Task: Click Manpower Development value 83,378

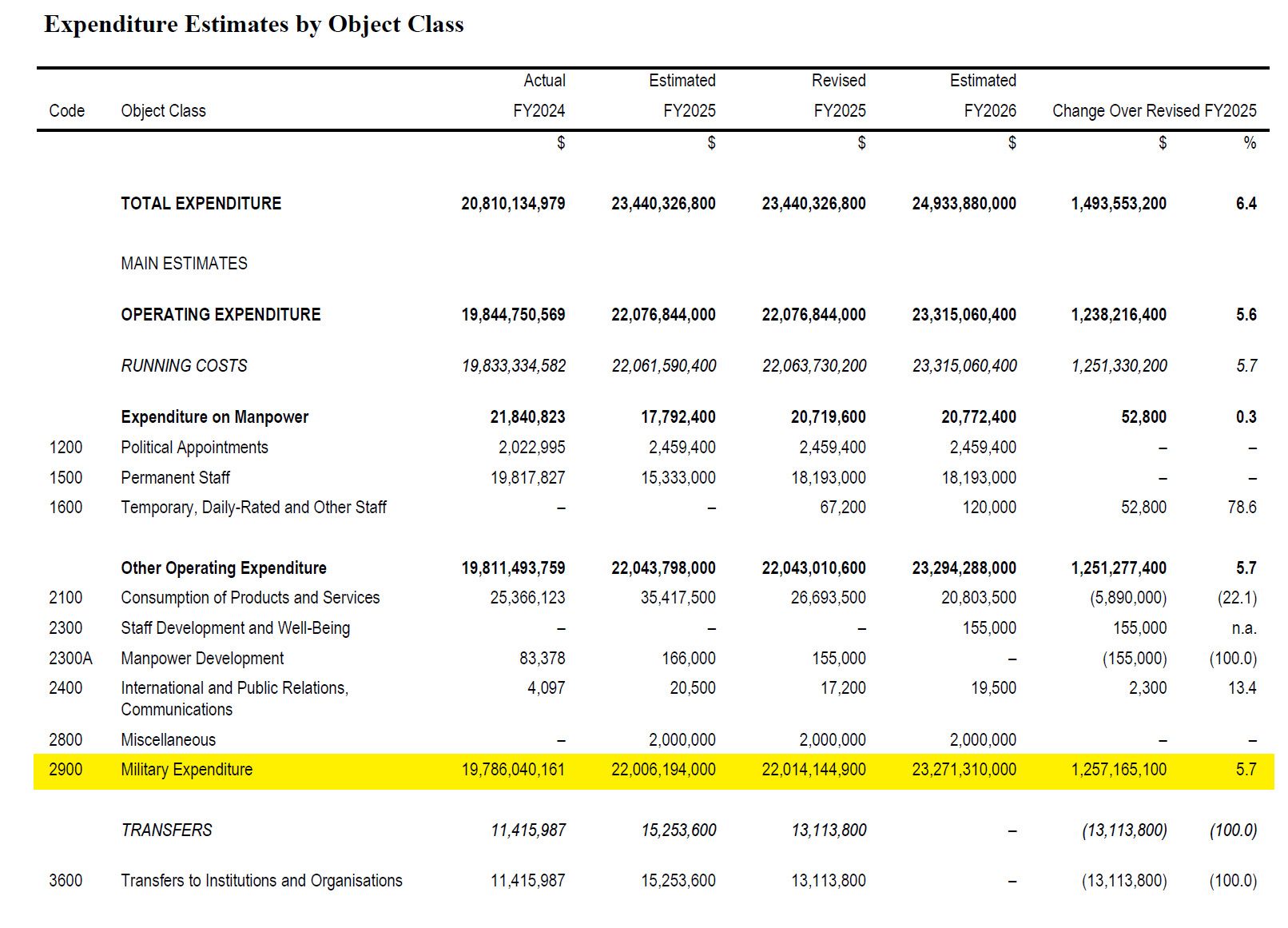Action: [542, 658]
